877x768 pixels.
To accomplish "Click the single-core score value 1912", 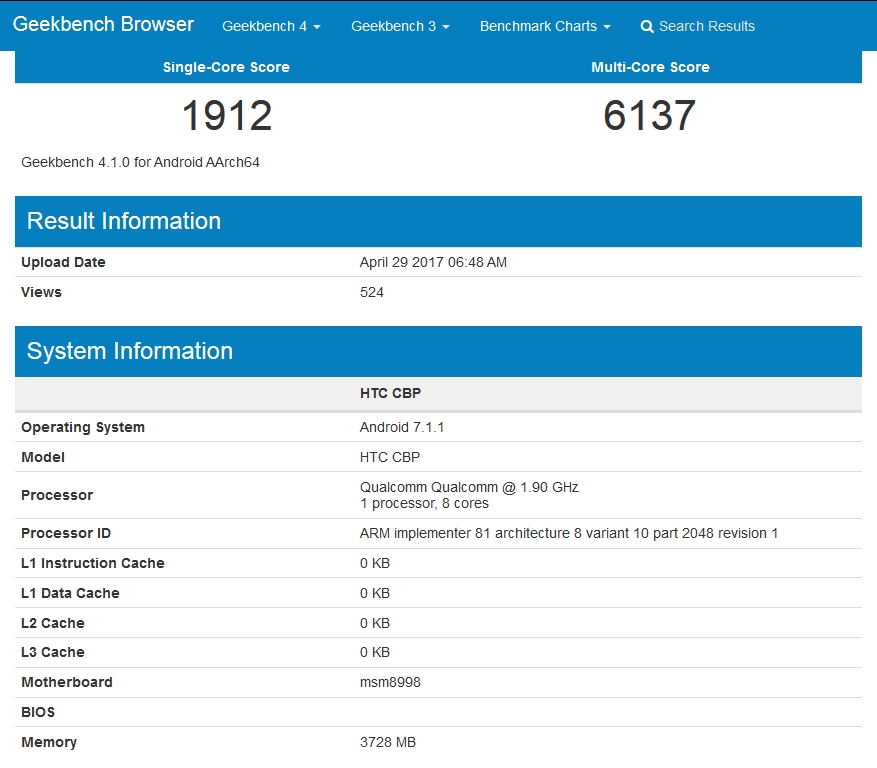I will [x=227, y=116].
